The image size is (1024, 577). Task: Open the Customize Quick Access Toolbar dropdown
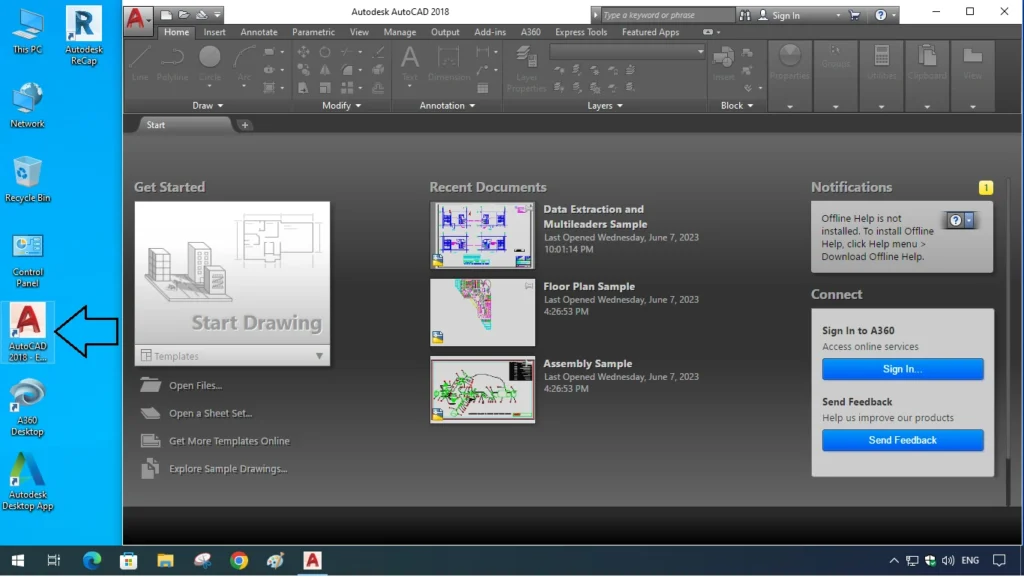pyautogui.click(x=218, y=14)
